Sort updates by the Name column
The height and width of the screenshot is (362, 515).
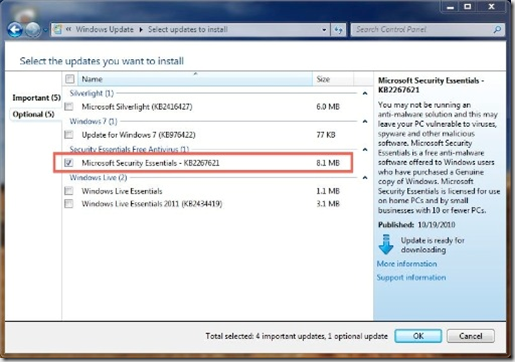coord(195,79)
